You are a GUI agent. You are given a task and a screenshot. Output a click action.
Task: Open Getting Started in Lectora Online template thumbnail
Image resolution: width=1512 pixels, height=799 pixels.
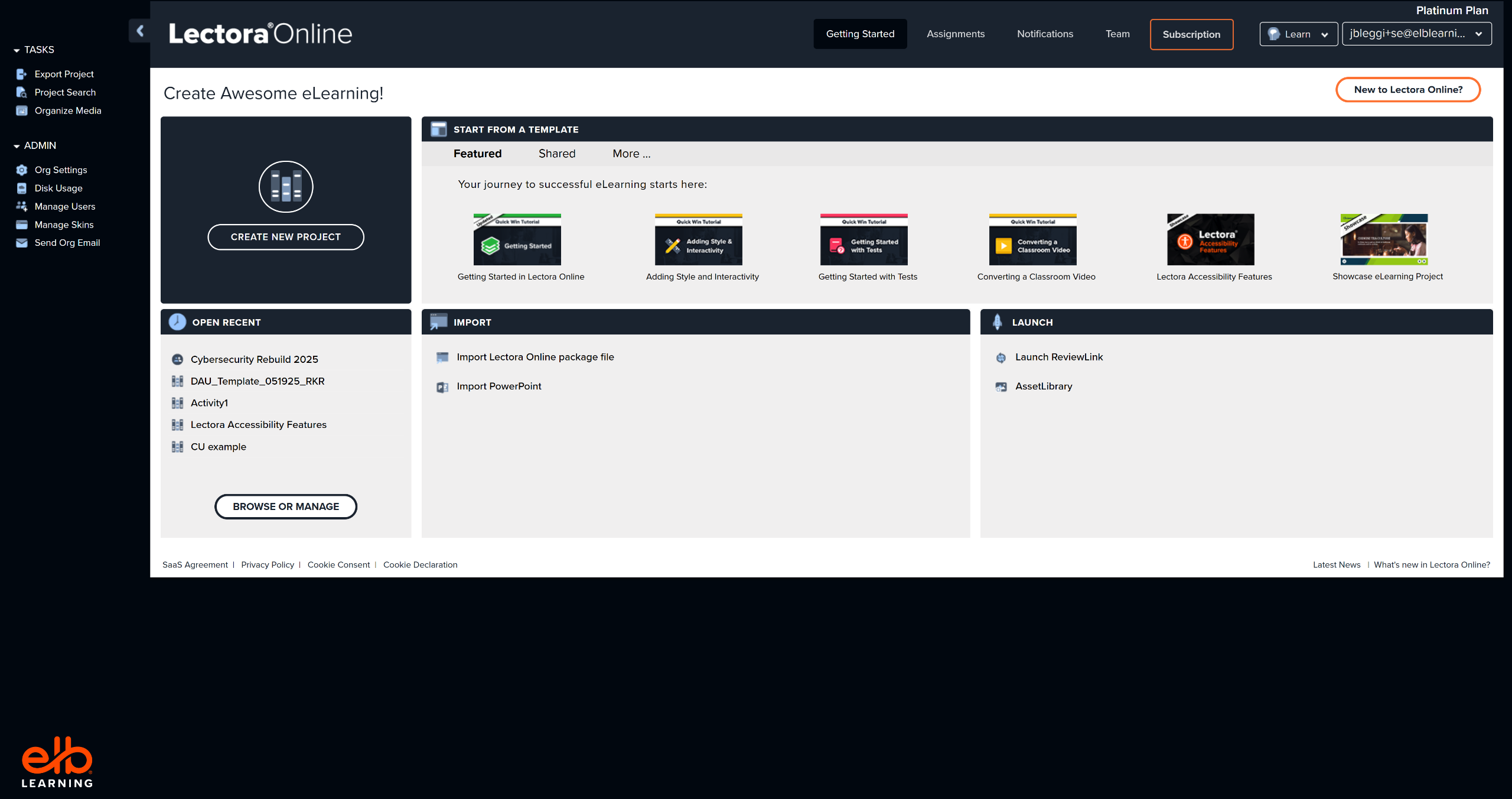click(x=517, y=239)
